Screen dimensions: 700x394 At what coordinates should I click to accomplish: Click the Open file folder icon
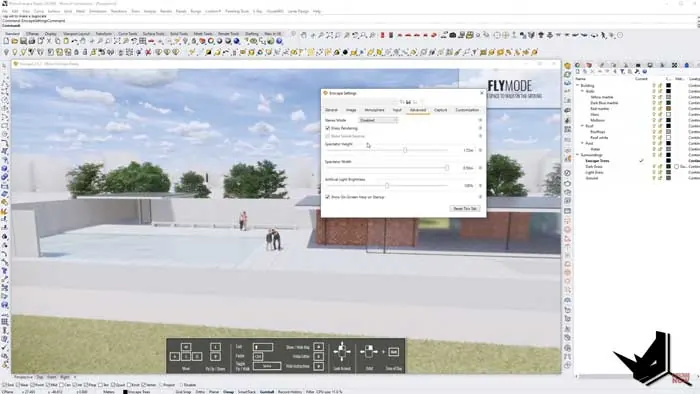tap(15, 41)
